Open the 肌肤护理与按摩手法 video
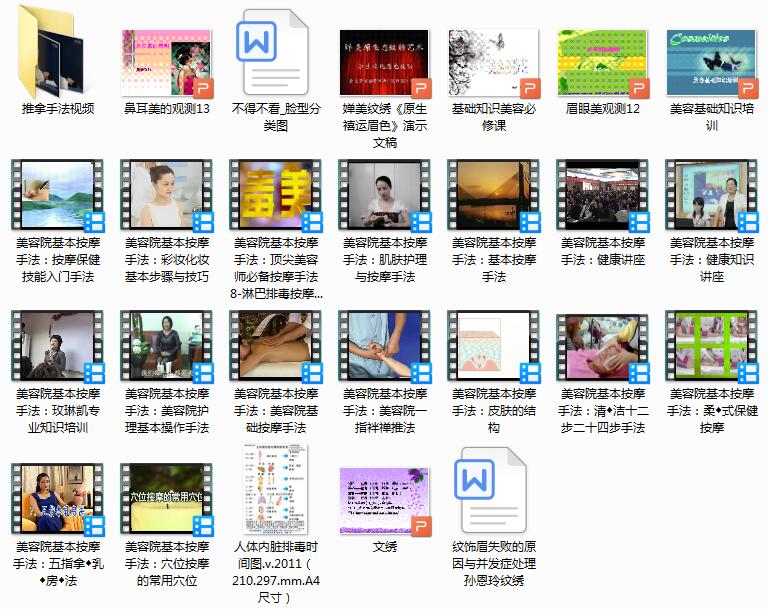768x609 pixels. (x=384, y=194)
